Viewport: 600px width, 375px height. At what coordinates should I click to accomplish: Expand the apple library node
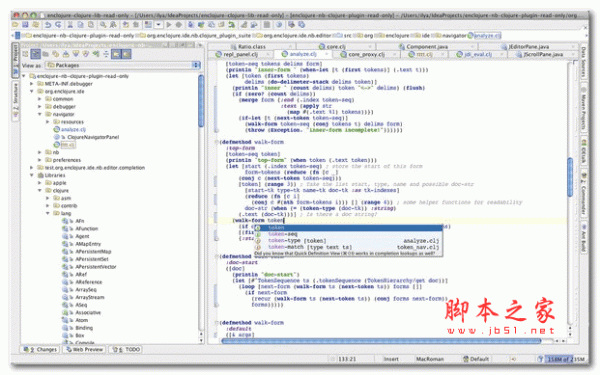39,183
